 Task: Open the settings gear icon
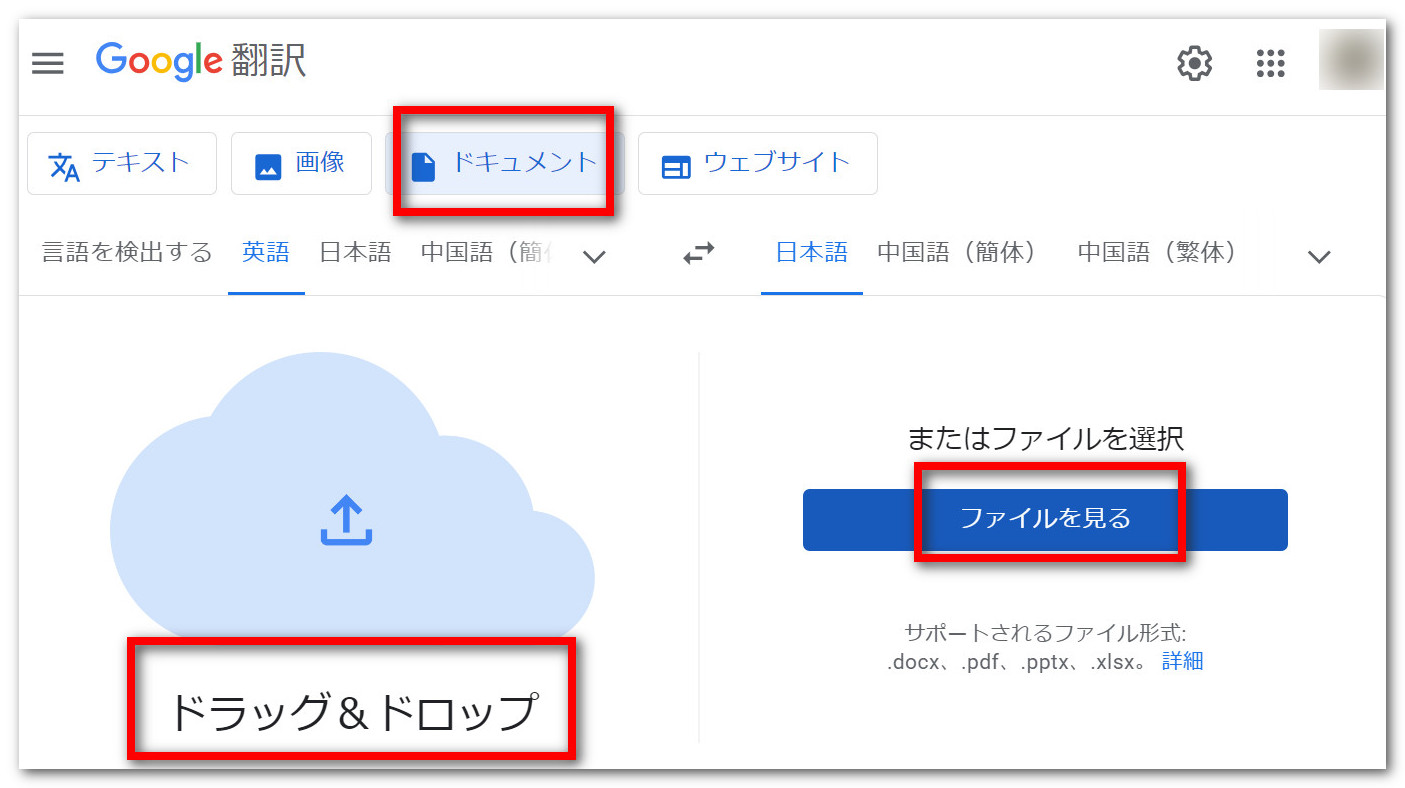coord(1194,64)
